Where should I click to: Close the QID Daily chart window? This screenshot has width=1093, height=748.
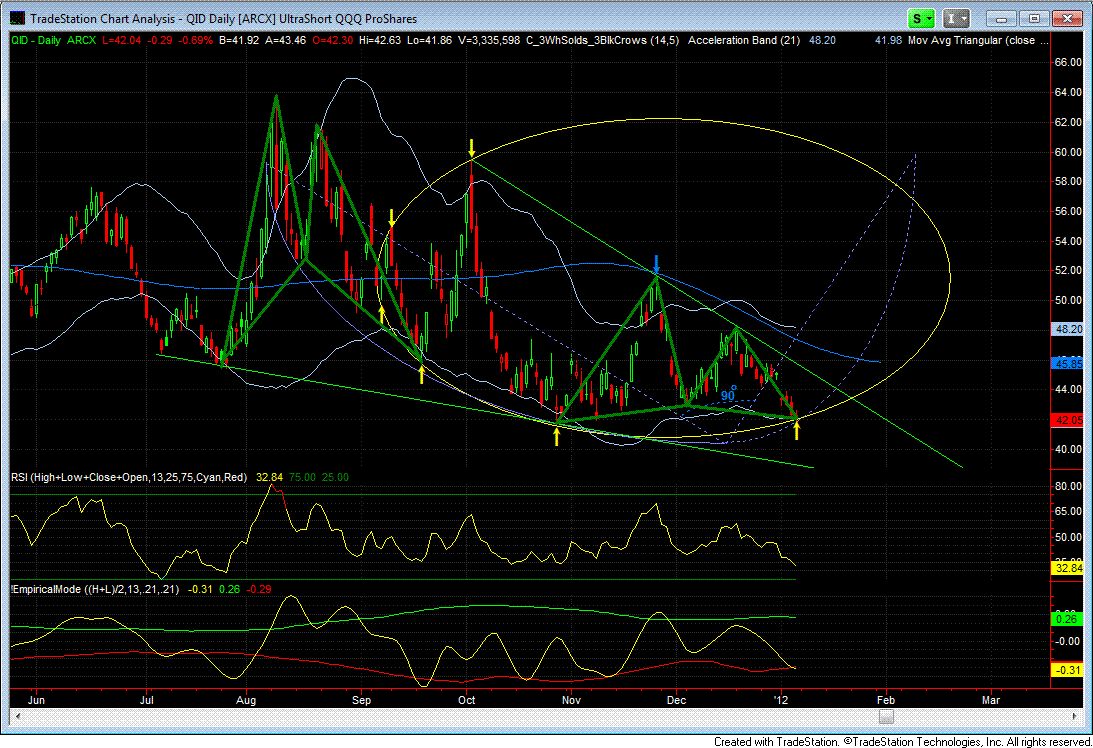tap(1067, 19)
